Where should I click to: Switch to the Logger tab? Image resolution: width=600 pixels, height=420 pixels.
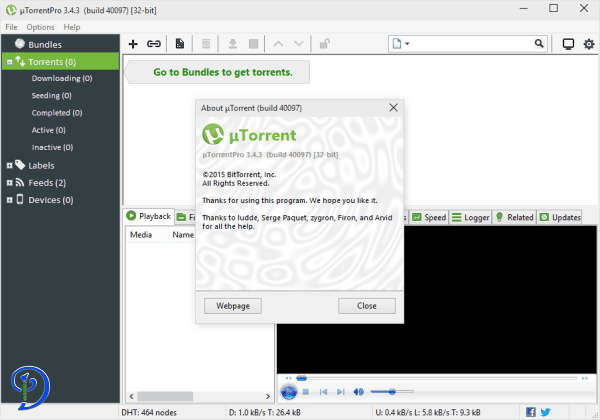[470, 217]
